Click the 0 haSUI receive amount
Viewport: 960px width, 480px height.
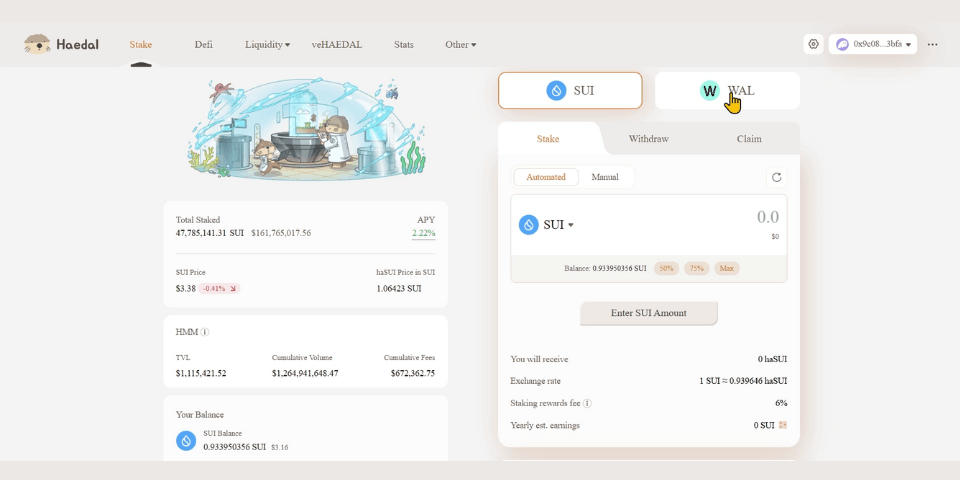772,359
